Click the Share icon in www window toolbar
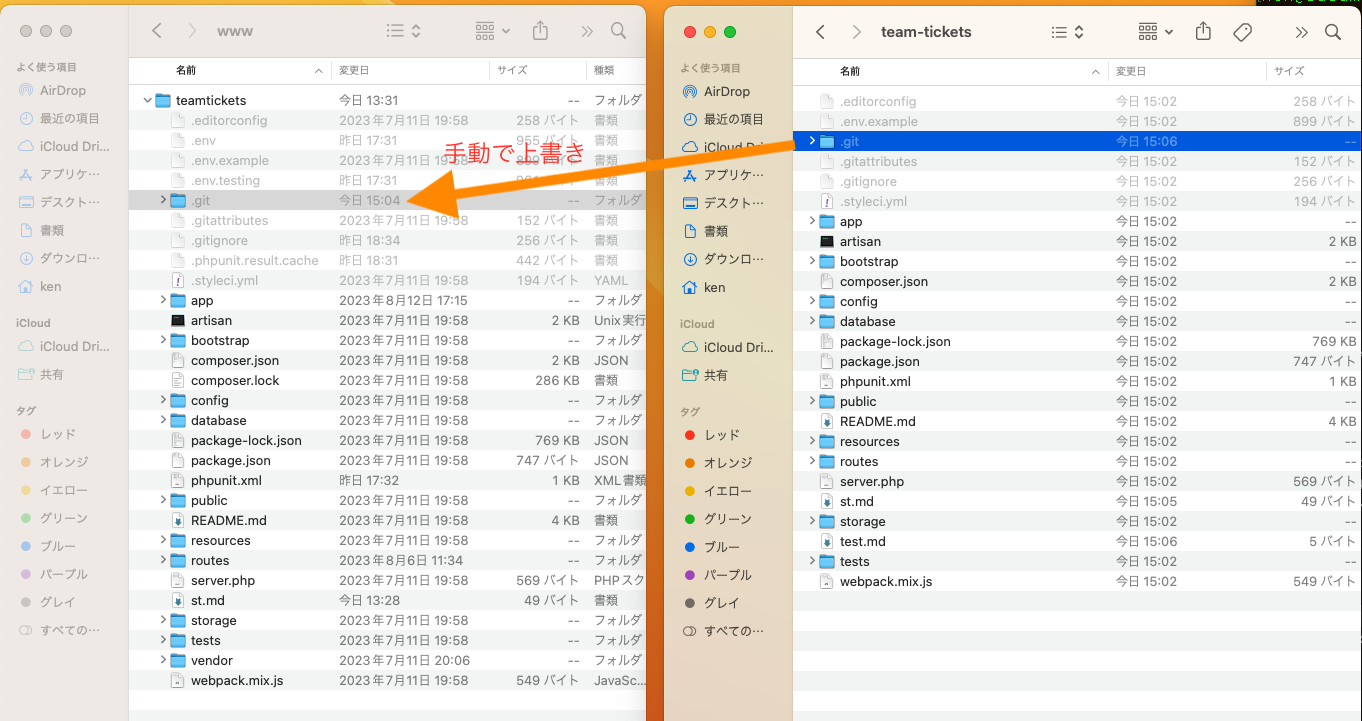 tap(540, 31)
